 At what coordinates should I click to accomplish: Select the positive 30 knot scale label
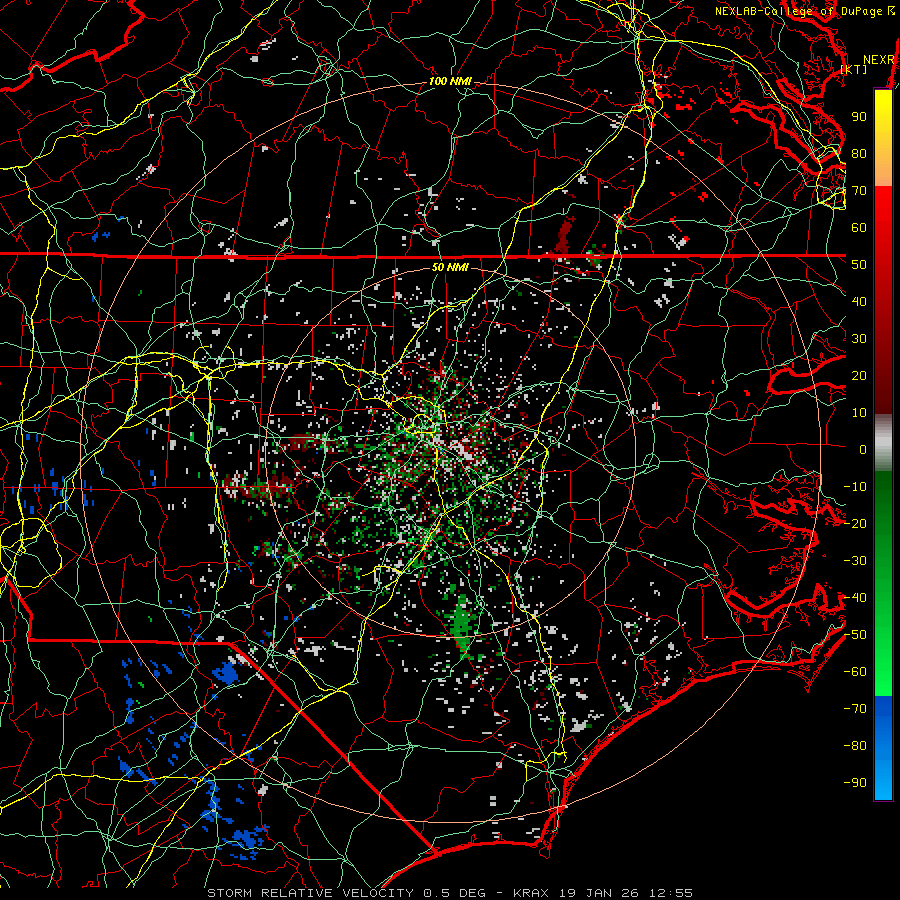(859, 339)
